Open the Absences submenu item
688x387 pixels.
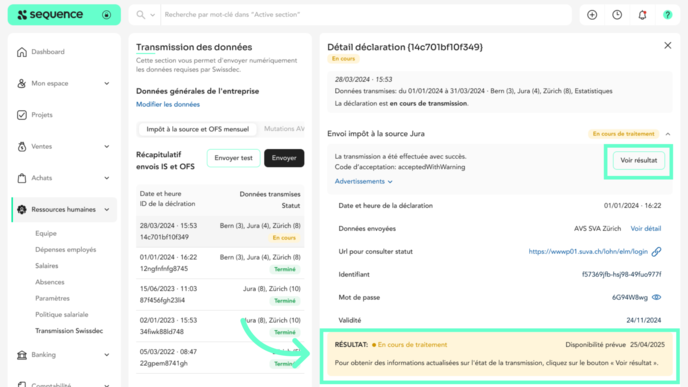pos(50,282)
